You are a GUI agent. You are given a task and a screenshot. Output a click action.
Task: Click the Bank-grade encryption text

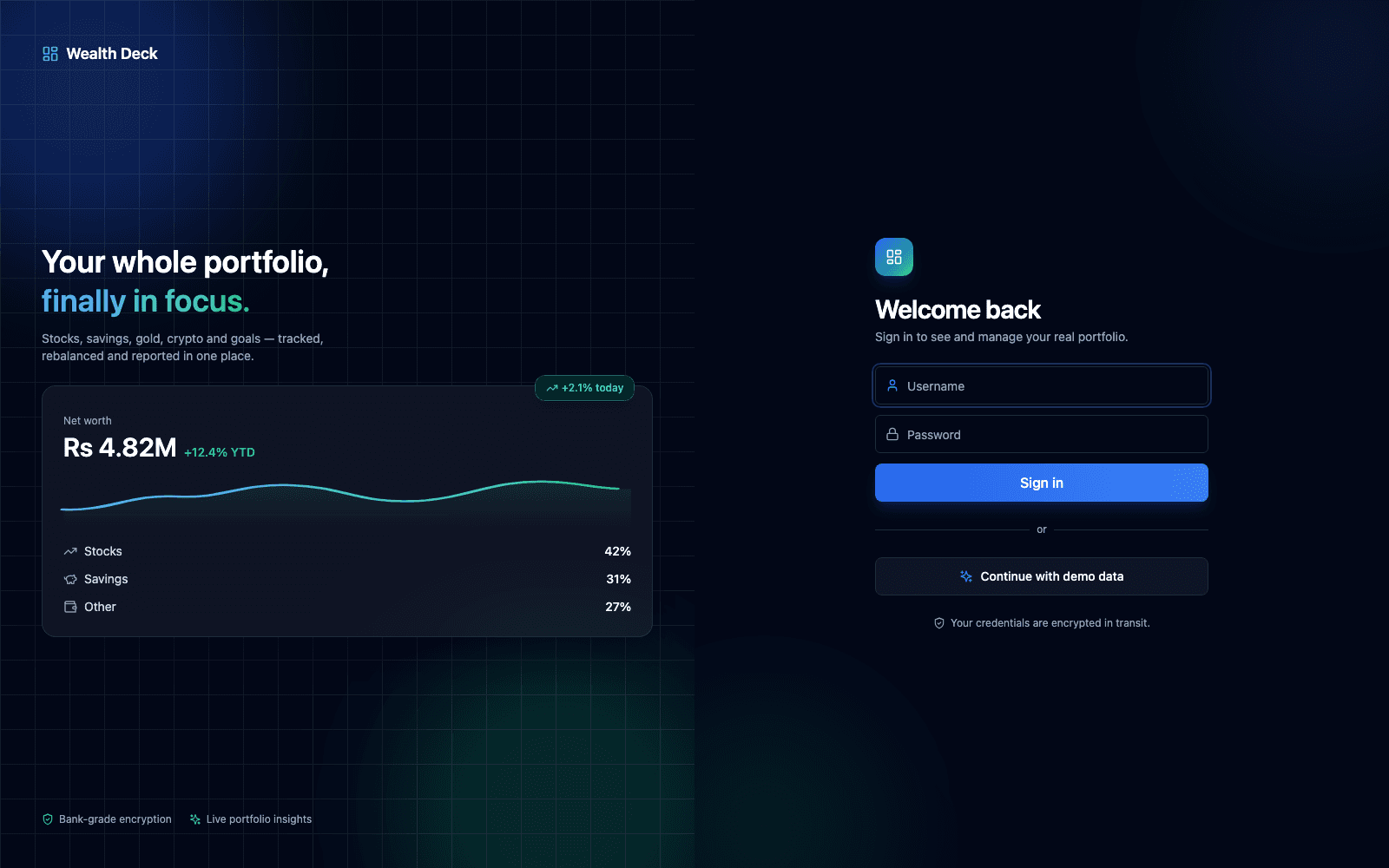tap(115, 819)
